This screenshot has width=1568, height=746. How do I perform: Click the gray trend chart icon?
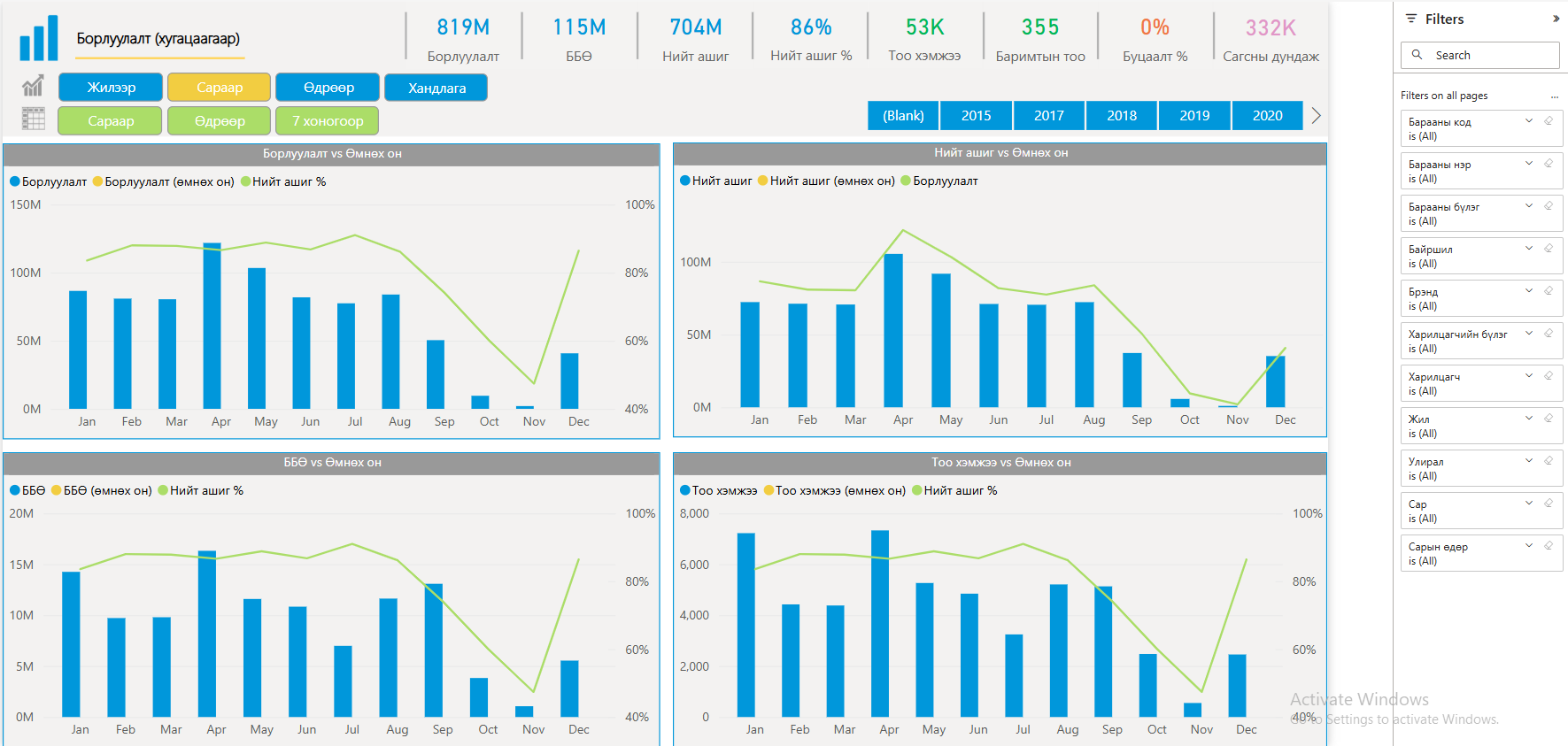tap(33, 87)
